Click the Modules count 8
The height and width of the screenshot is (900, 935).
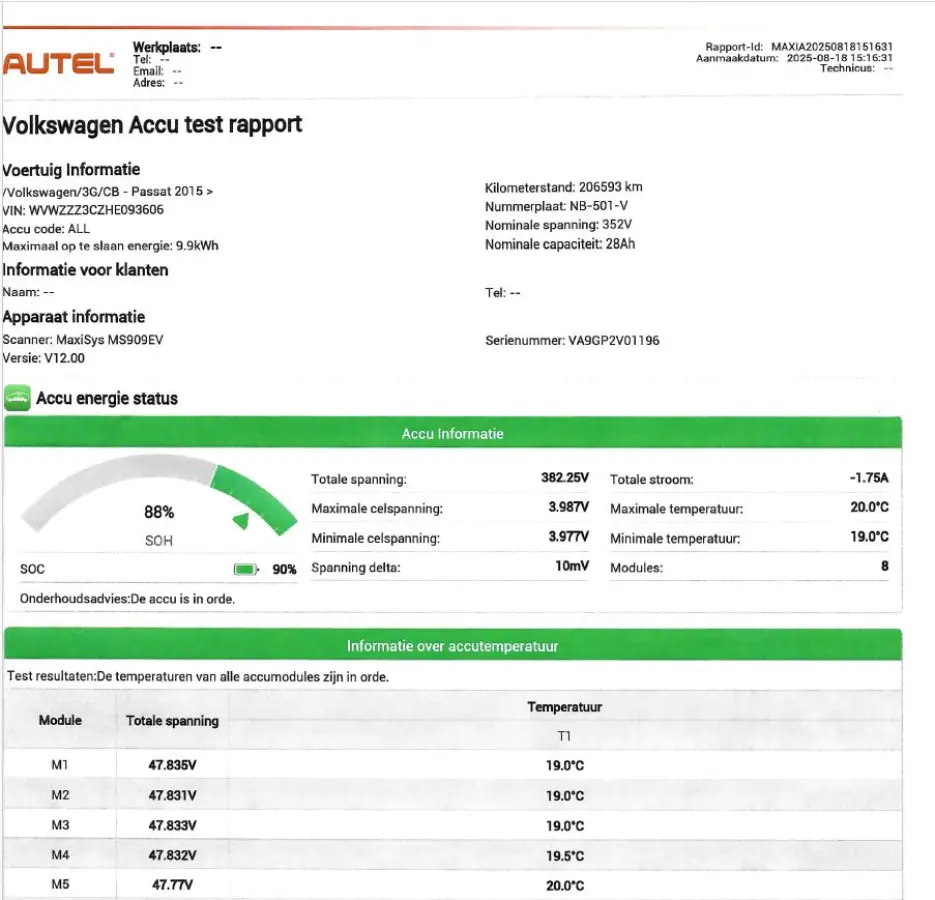[x=885, y=565]
